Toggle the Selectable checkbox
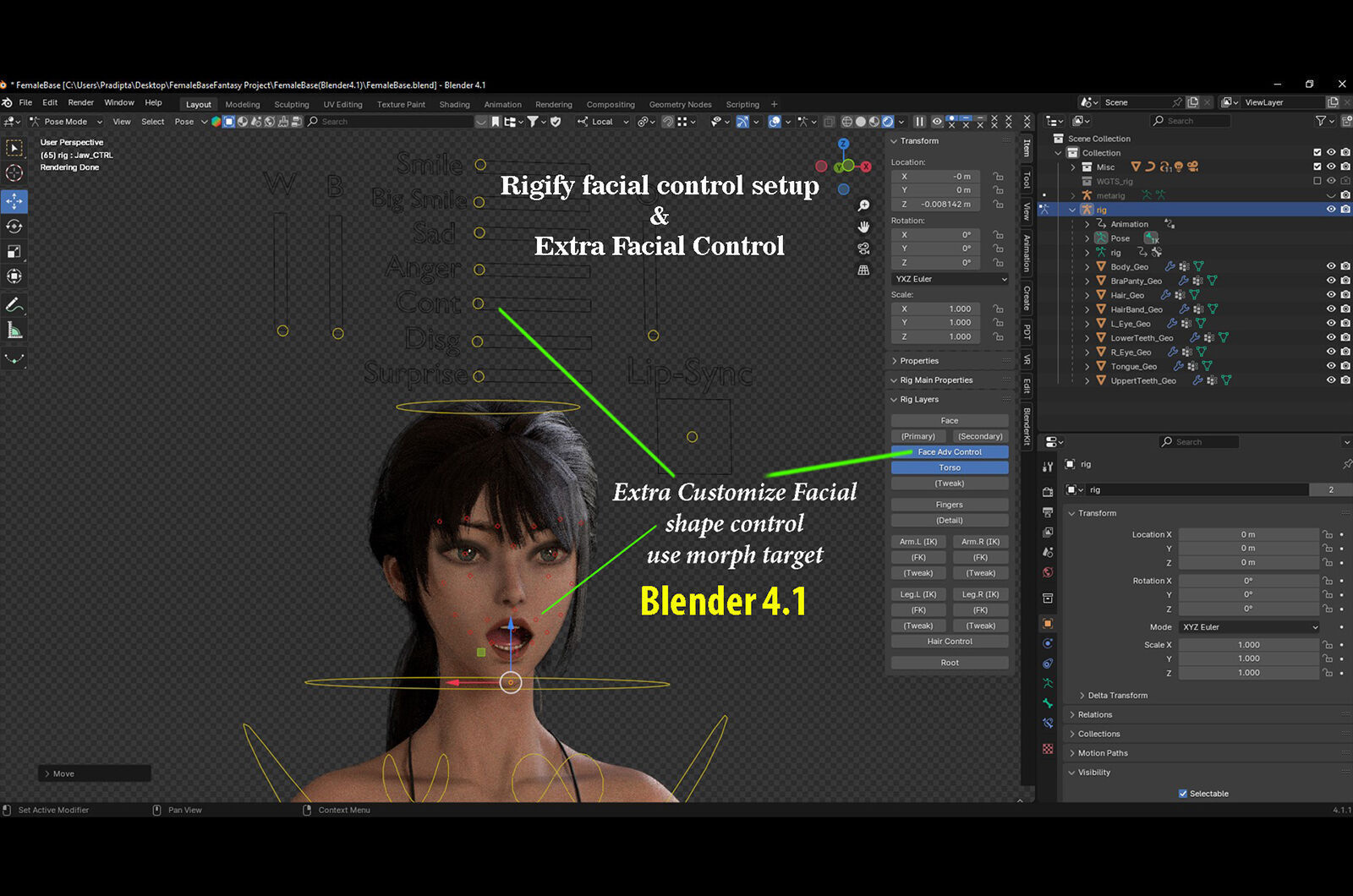Viewport: 1353px width, 896px height. 1183,794
